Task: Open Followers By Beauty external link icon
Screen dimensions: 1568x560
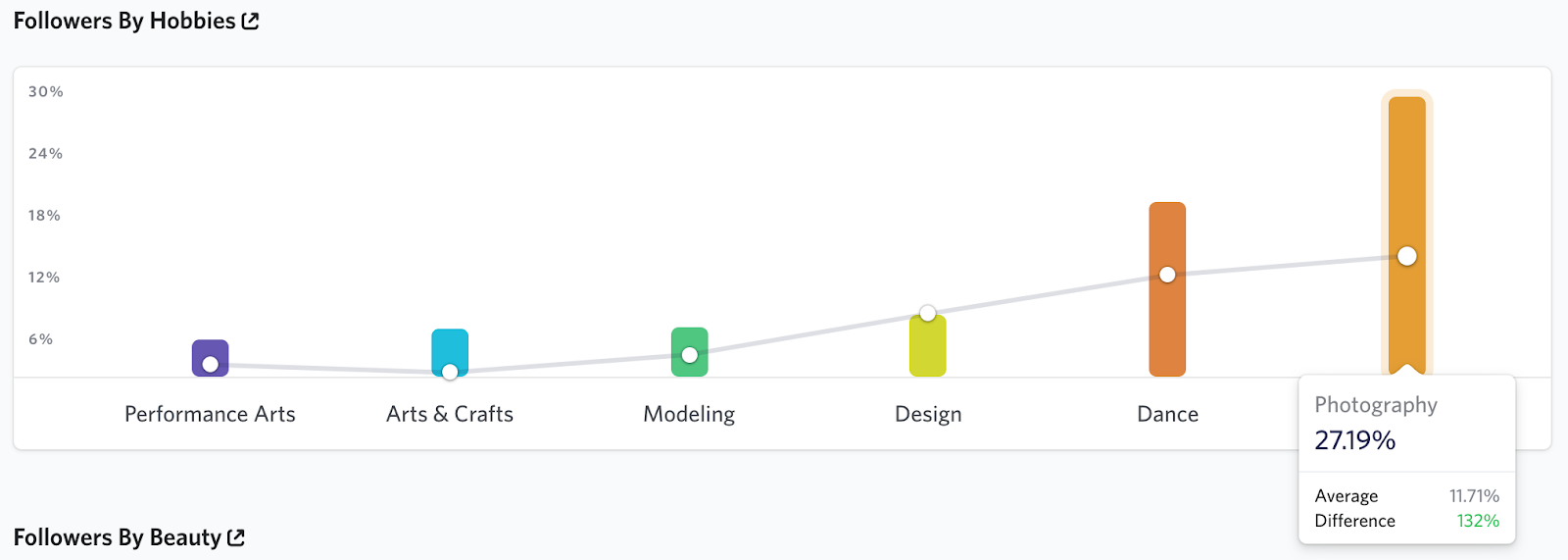Action: click(236, 537)
